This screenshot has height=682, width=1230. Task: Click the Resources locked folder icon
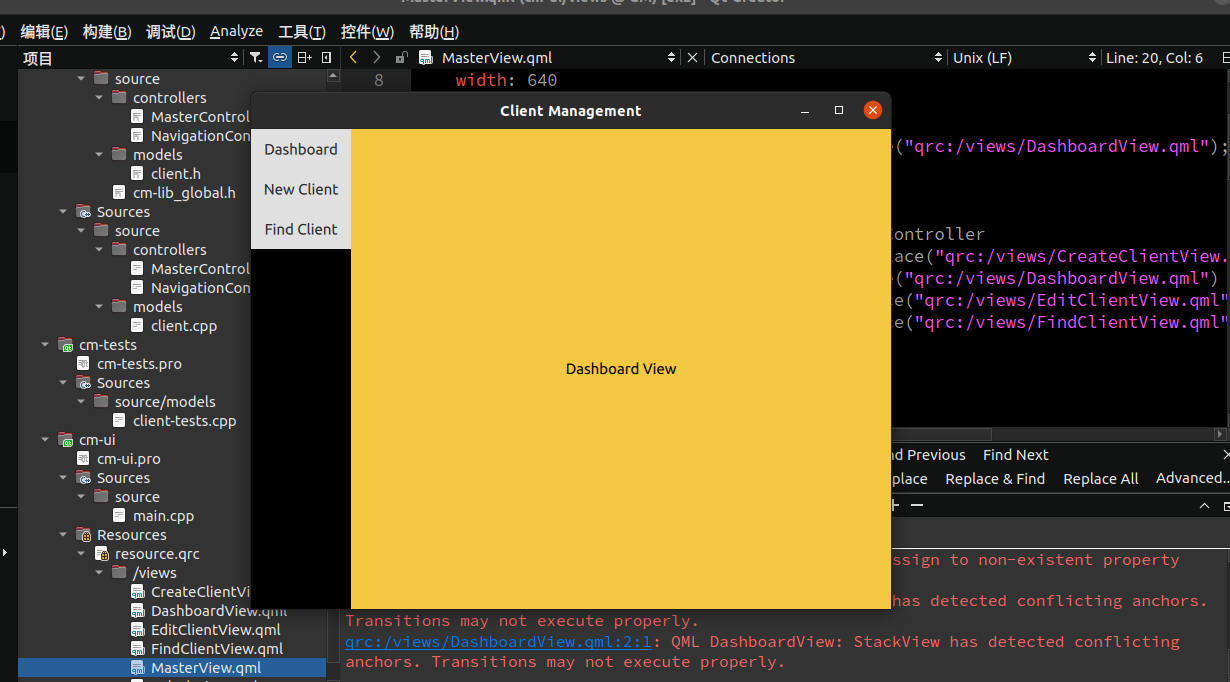tap(84, 535)
